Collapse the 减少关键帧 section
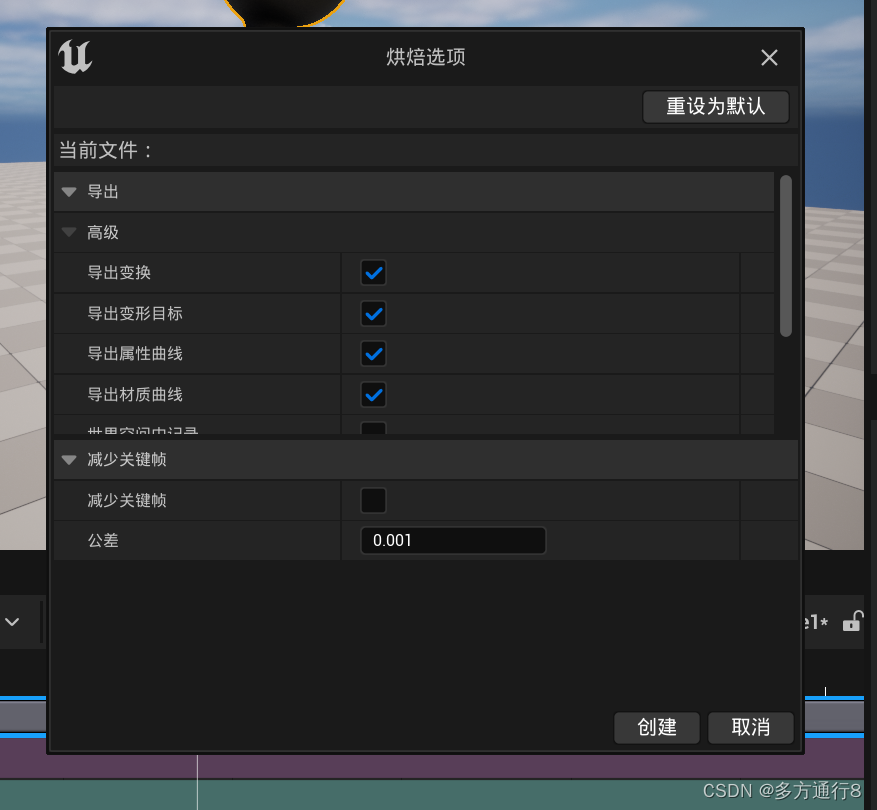The width and height of the screenshot is (877, 810). (68, 459)
